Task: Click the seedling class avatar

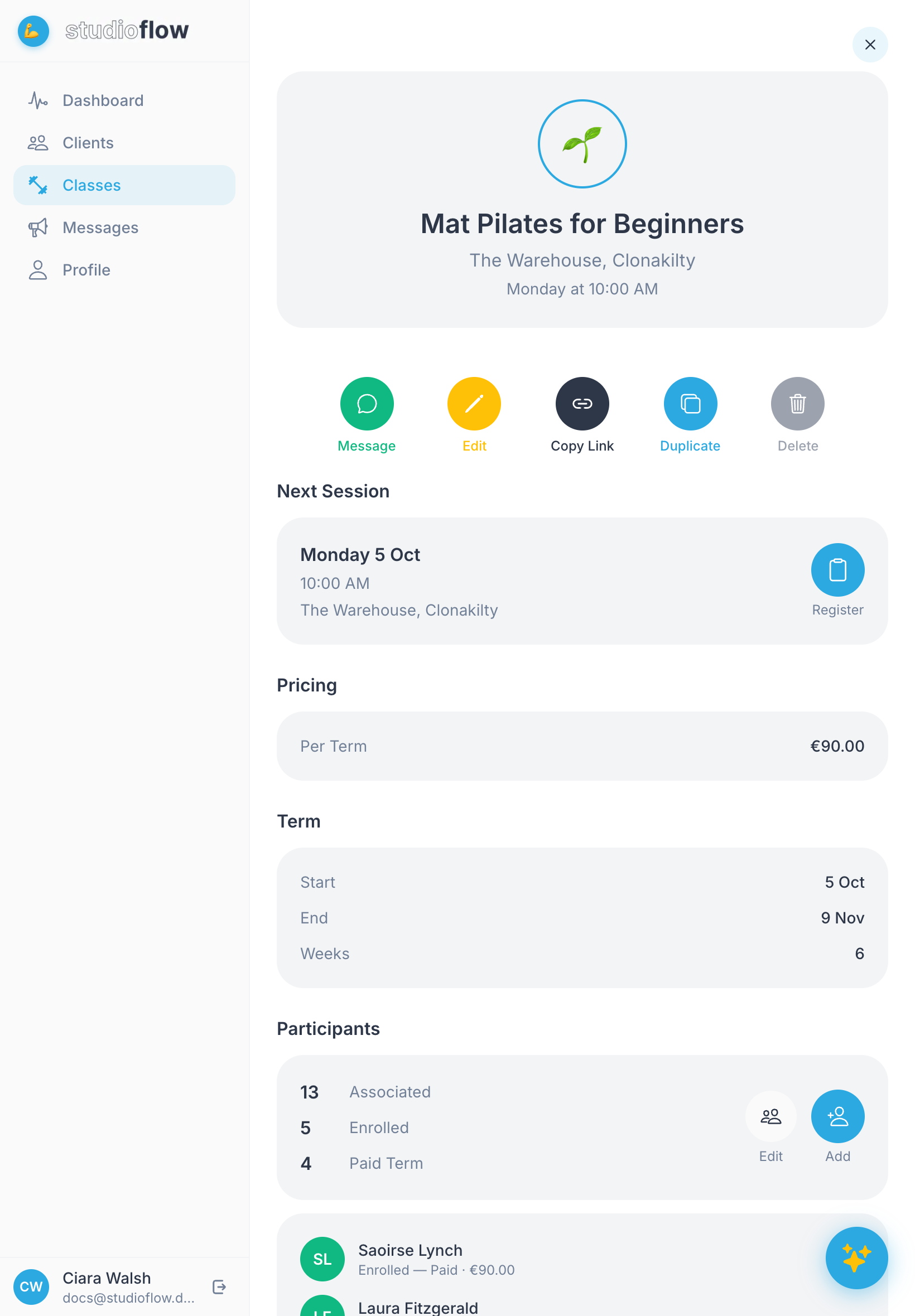Action: click(582, 144)
